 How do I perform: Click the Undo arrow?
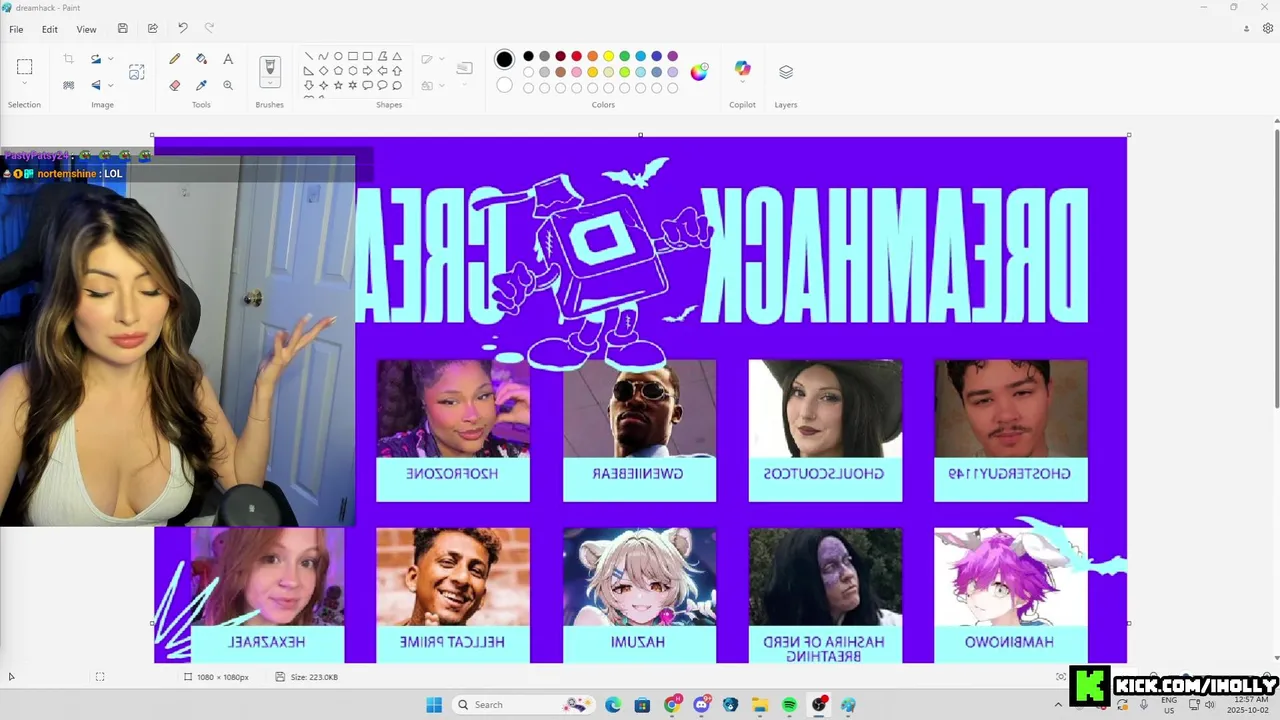tap(182, 29)
